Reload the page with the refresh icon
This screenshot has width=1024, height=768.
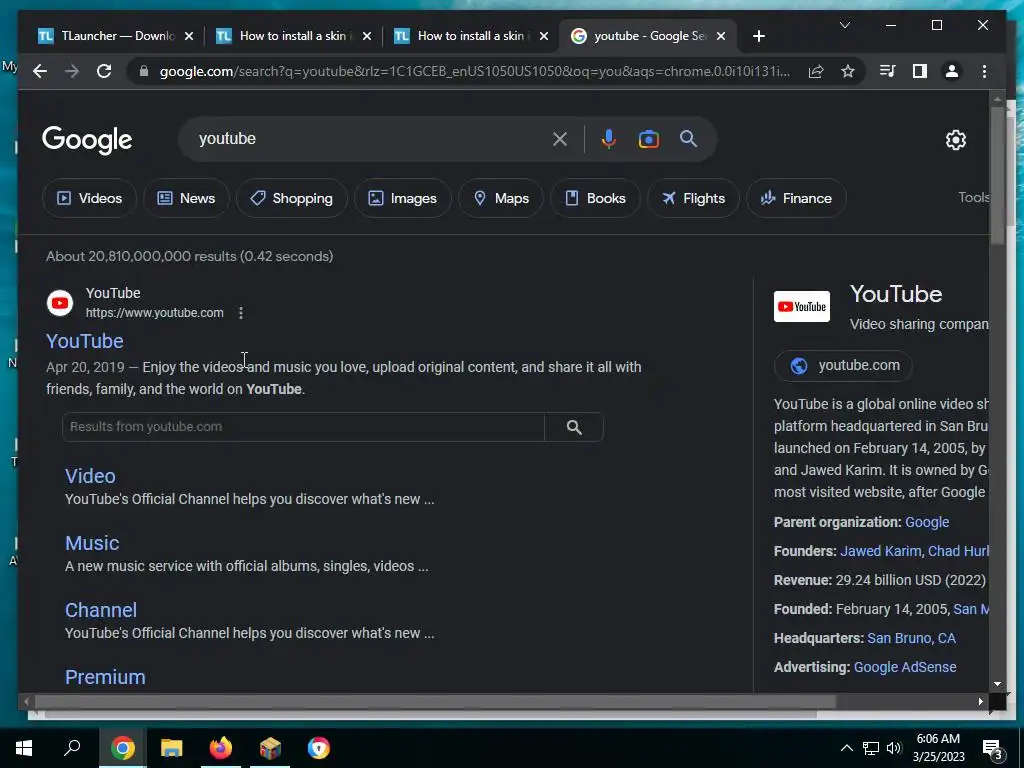104,71
